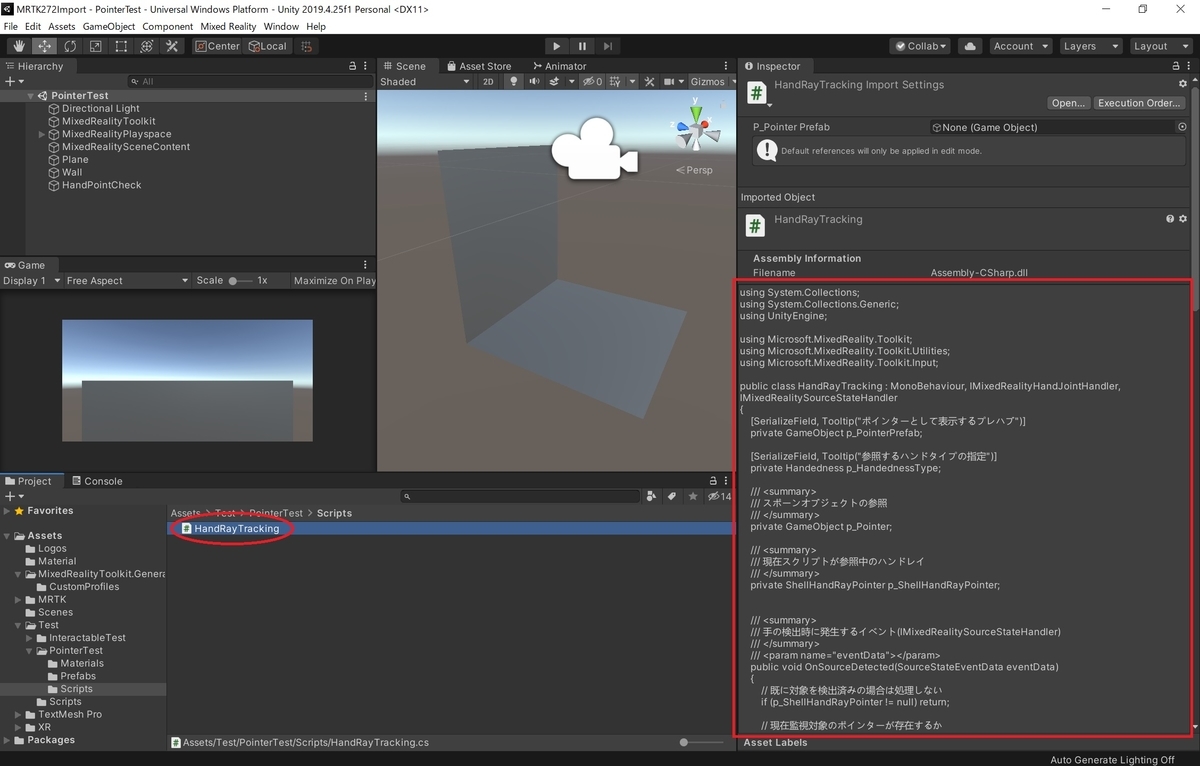The image size is (1200, 766).
Task: Open the Component menu
Action: coord(167,26)
